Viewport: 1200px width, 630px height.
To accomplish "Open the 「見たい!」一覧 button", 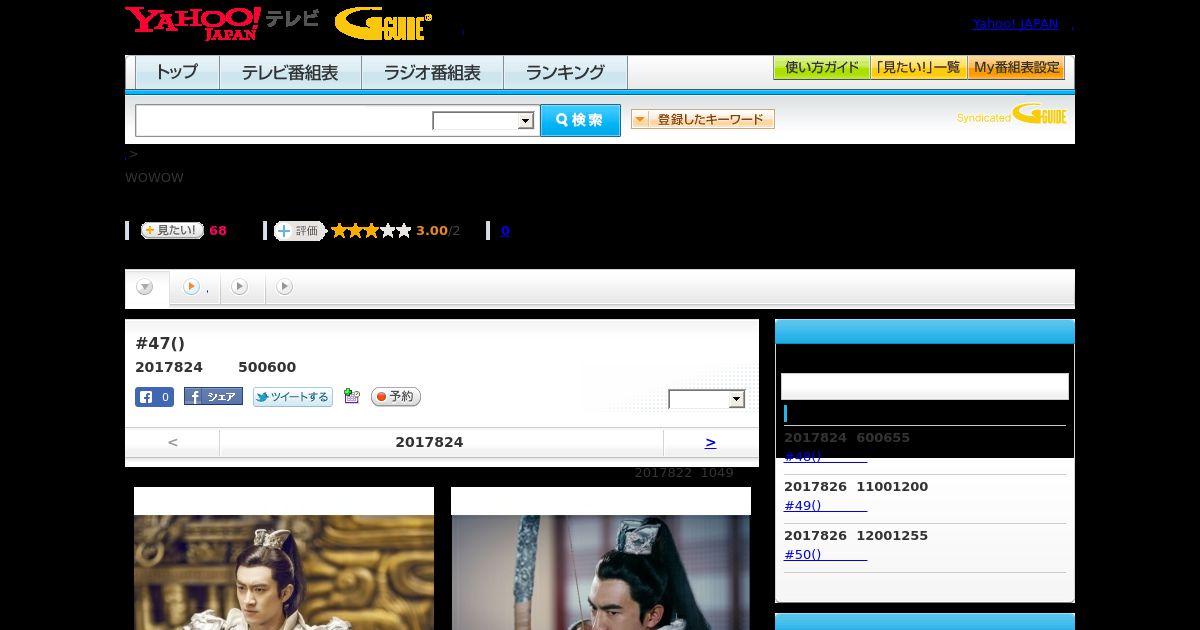I will (919, 68).
